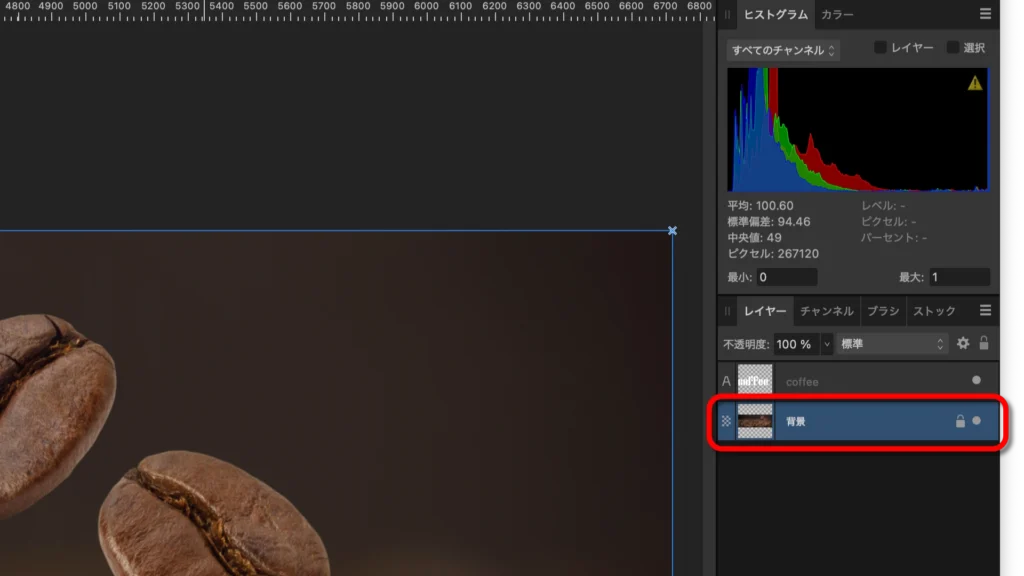The image size is (1024, 576).
Task: Select the coffee layer thumbnail
Action: point(755,380)
